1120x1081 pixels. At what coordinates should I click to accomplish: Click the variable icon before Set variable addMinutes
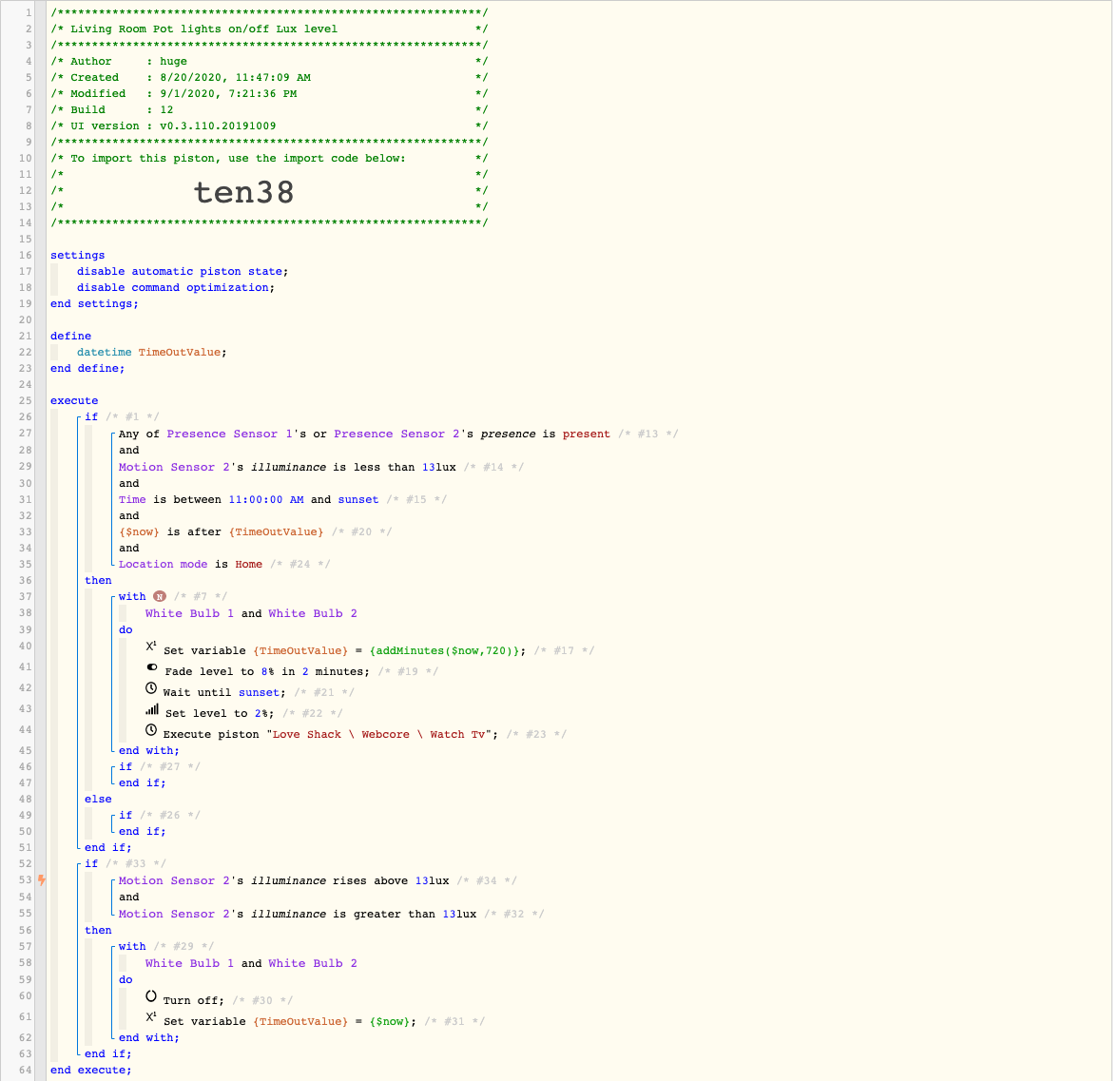151,646
